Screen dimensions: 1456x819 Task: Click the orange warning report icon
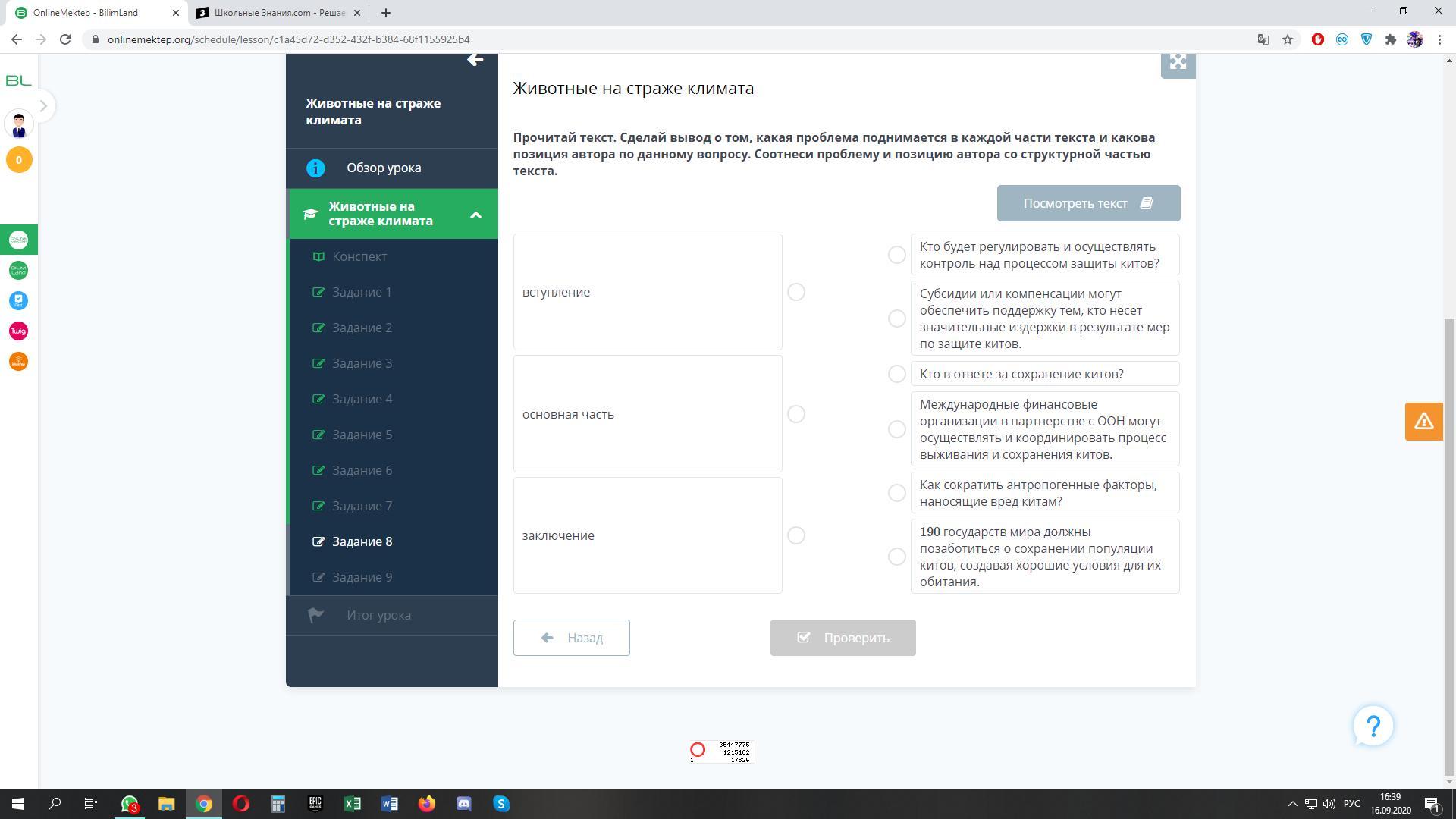pos(1423,422)
